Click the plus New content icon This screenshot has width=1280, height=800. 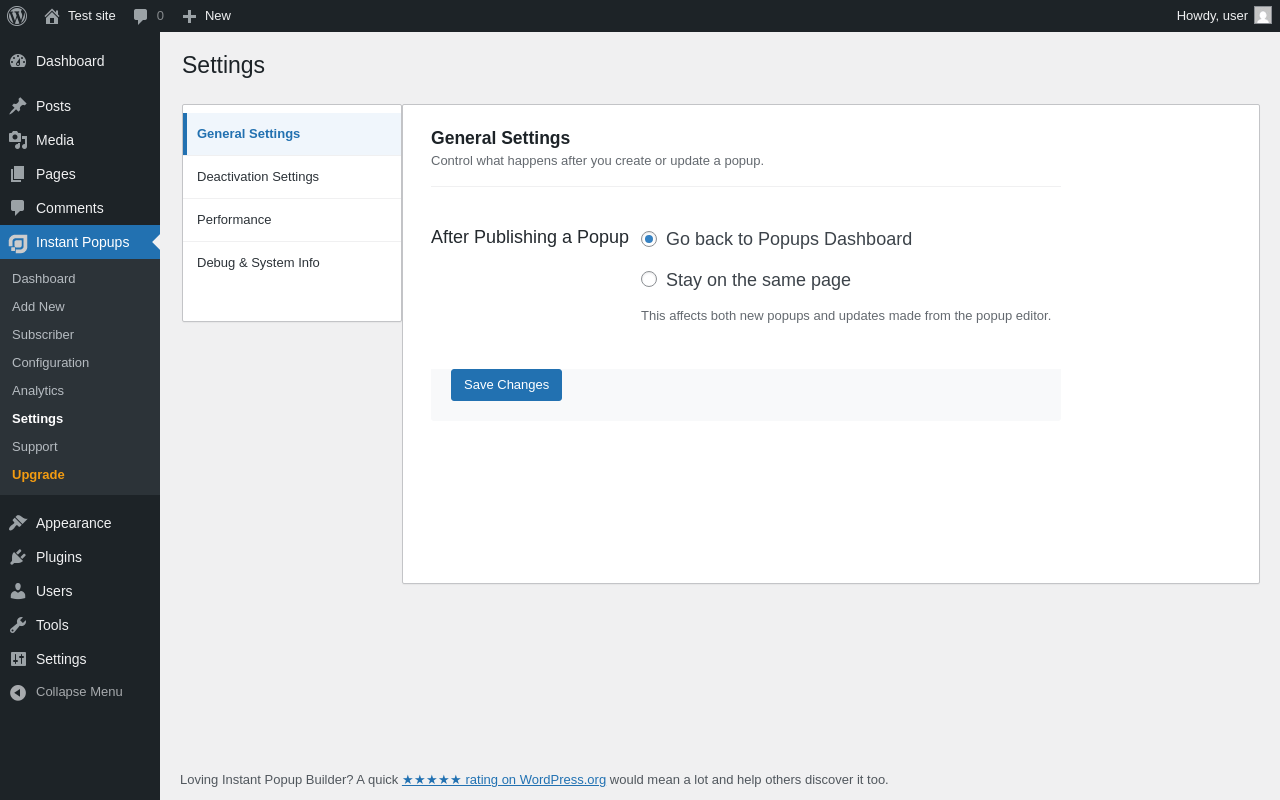[x=189, y=16]
